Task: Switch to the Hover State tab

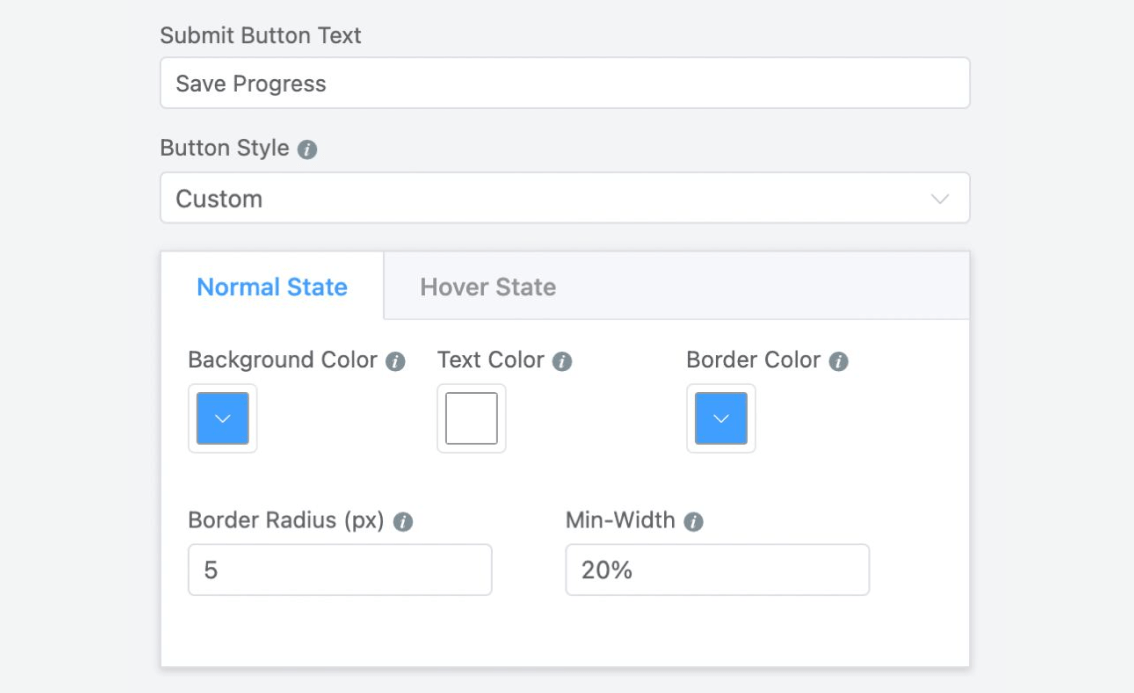Action: click(x=487, y=287)
